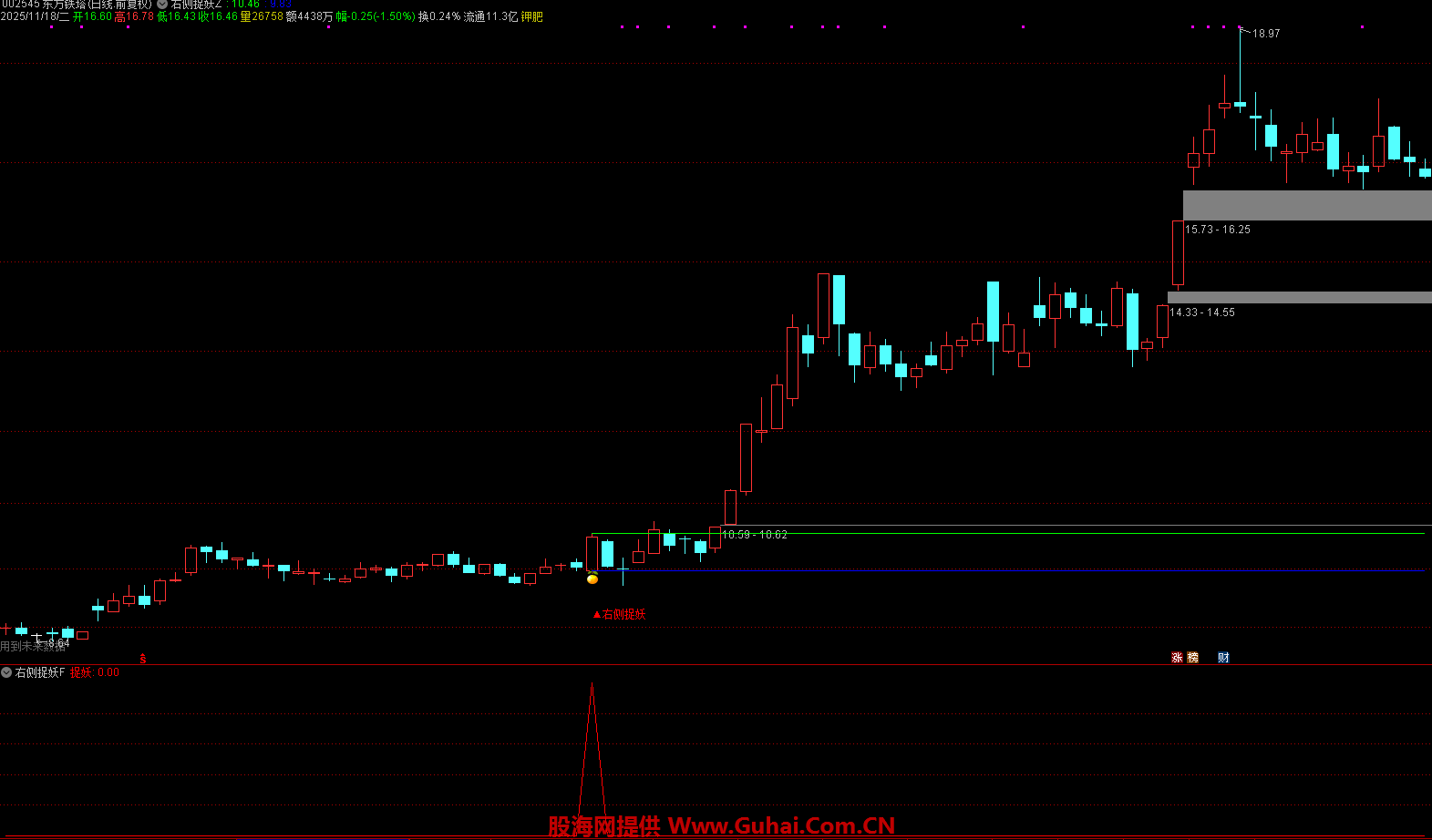Click the yellow signal ball on the candlestick
The image size is (1432, 840).
(592, 579)
